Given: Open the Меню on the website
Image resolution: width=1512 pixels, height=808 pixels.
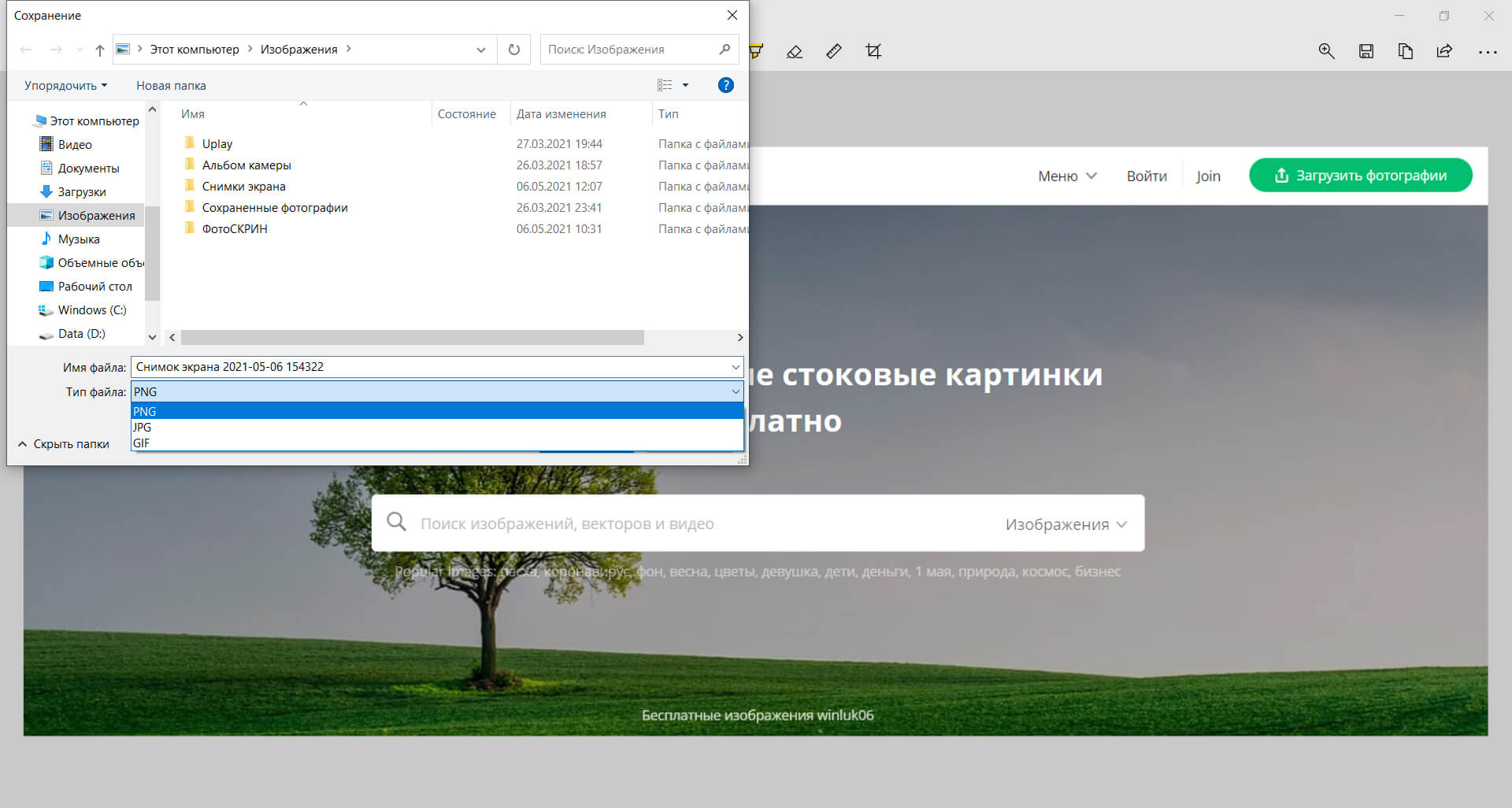Looking at the screenshot, I should pos(1066,176).
